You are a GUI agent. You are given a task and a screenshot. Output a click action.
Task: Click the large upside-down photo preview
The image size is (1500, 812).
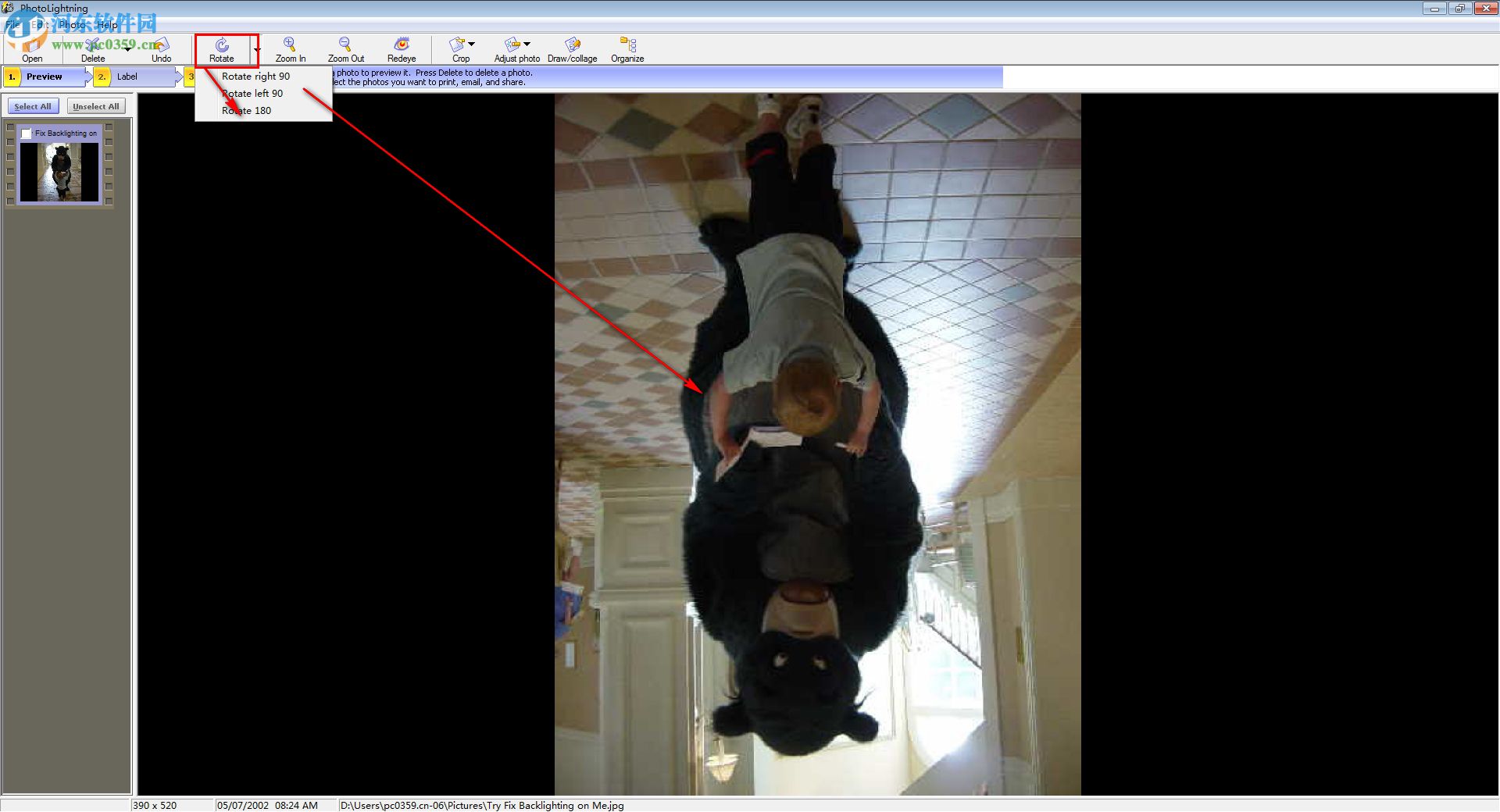pyautogui.click(x=818, y=444)
